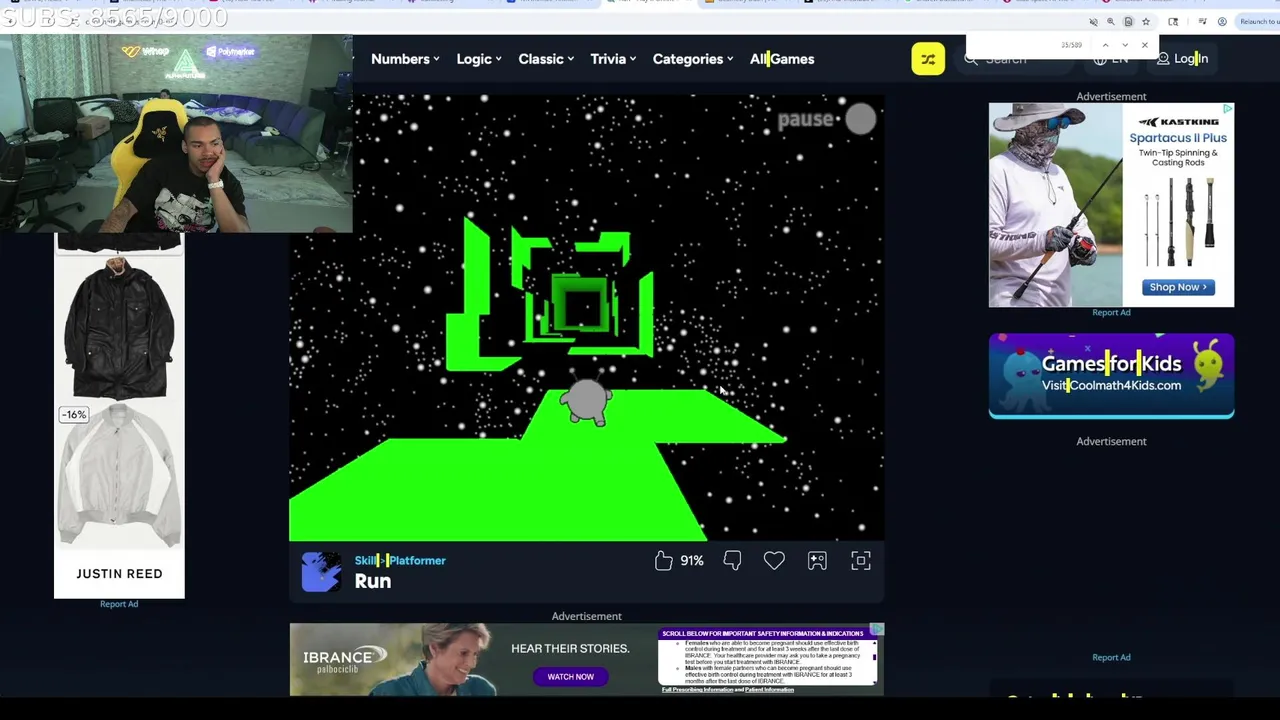Image resolution: width=1280 pixels, height=720 pixels.
Task: Click the 91% like rating text
Action: coord(692,561)
